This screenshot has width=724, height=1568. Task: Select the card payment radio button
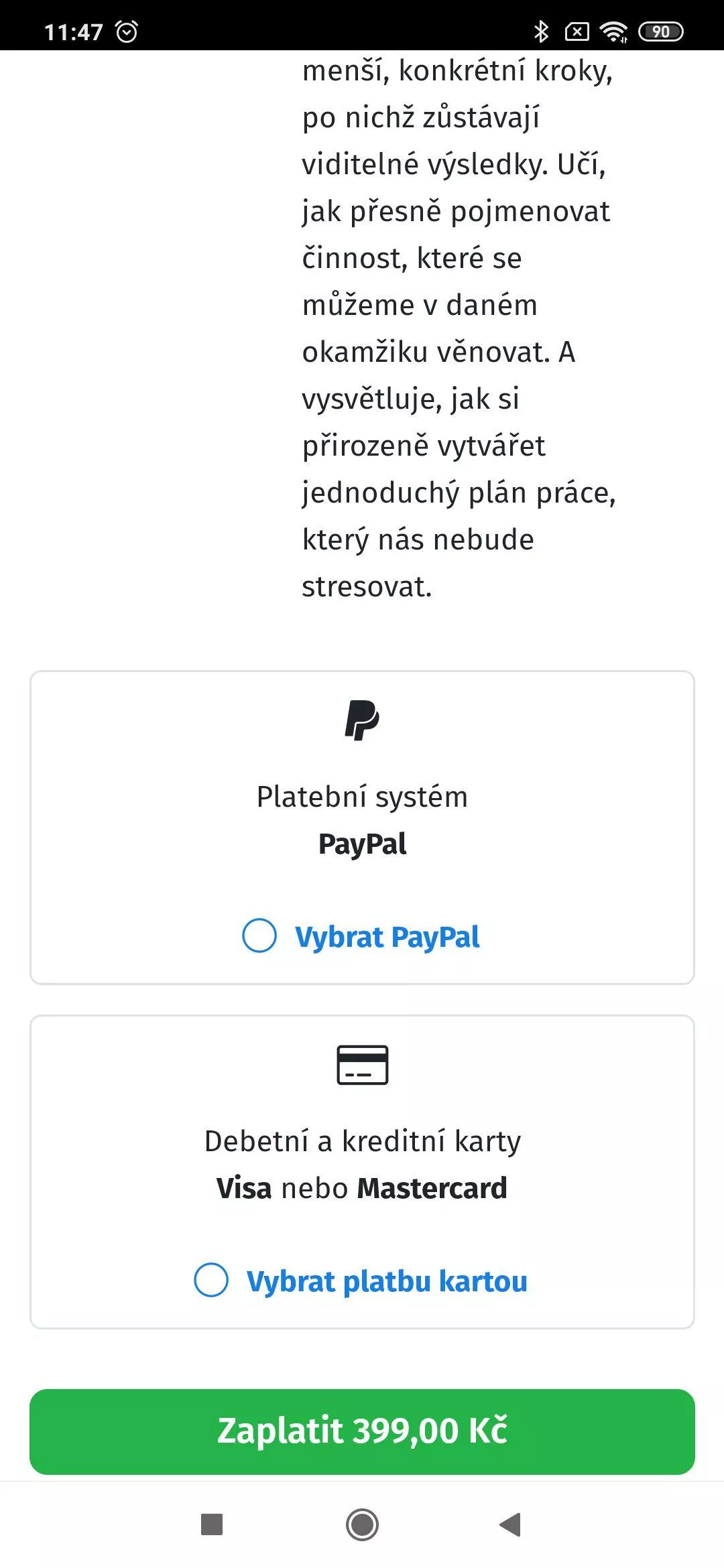[211, 1280]
